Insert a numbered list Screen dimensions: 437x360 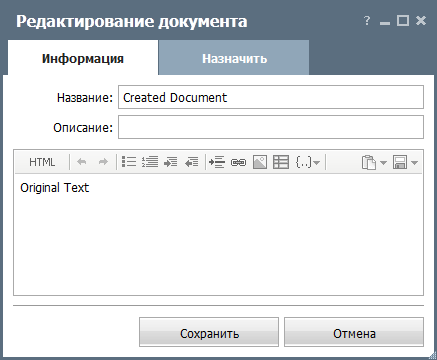(x=150, y=162)
